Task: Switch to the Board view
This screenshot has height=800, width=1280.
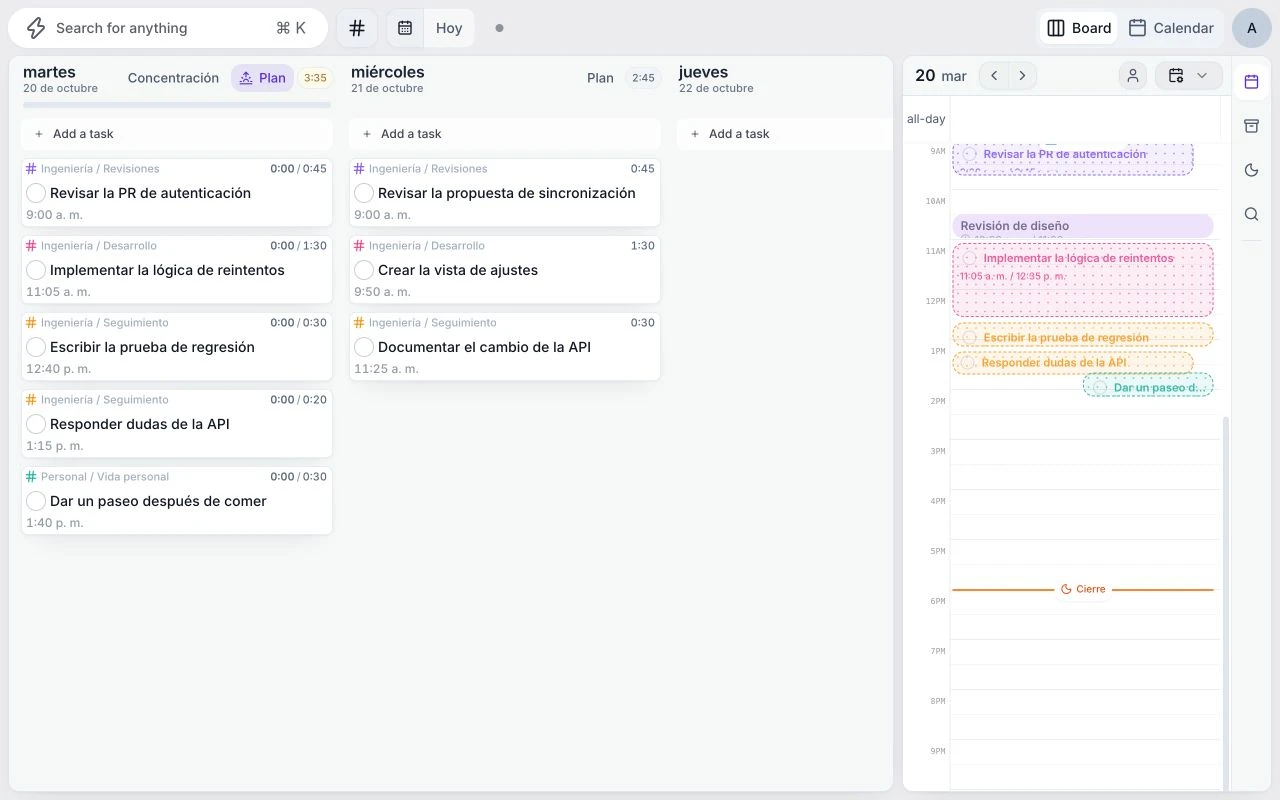Action: [1079, 28]
